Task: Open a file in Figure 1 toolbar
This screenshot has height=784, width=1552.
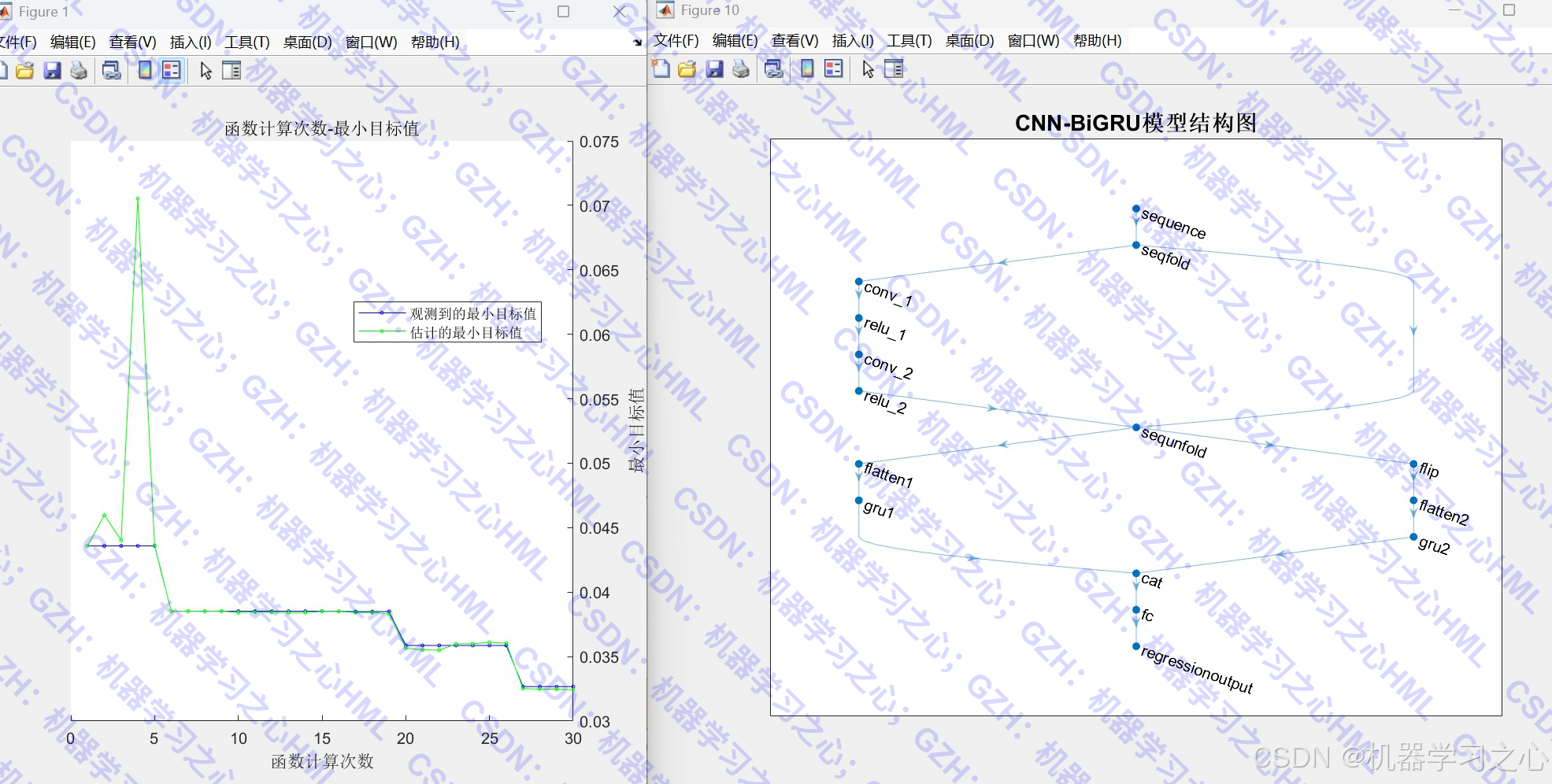Action: [x=25, y=71]
